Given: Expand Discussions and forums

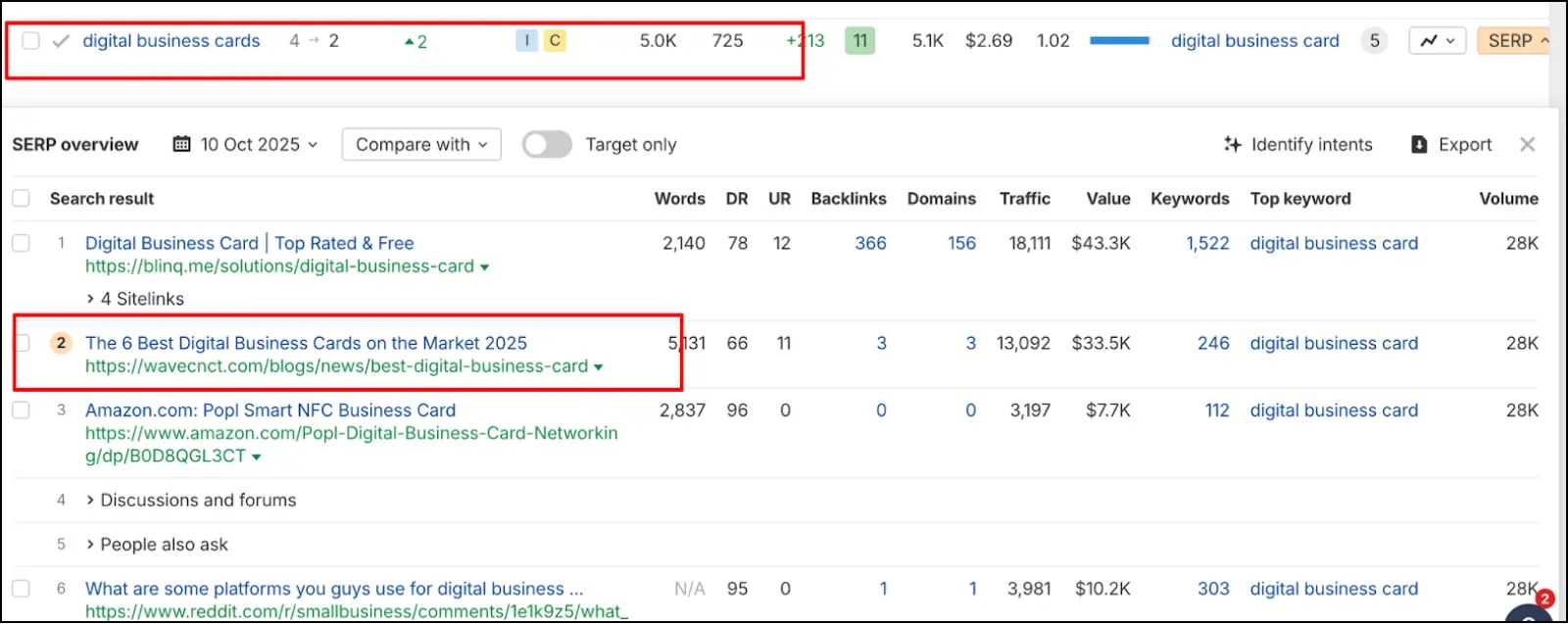Looking at the screenshot, I should pos(191,501).
